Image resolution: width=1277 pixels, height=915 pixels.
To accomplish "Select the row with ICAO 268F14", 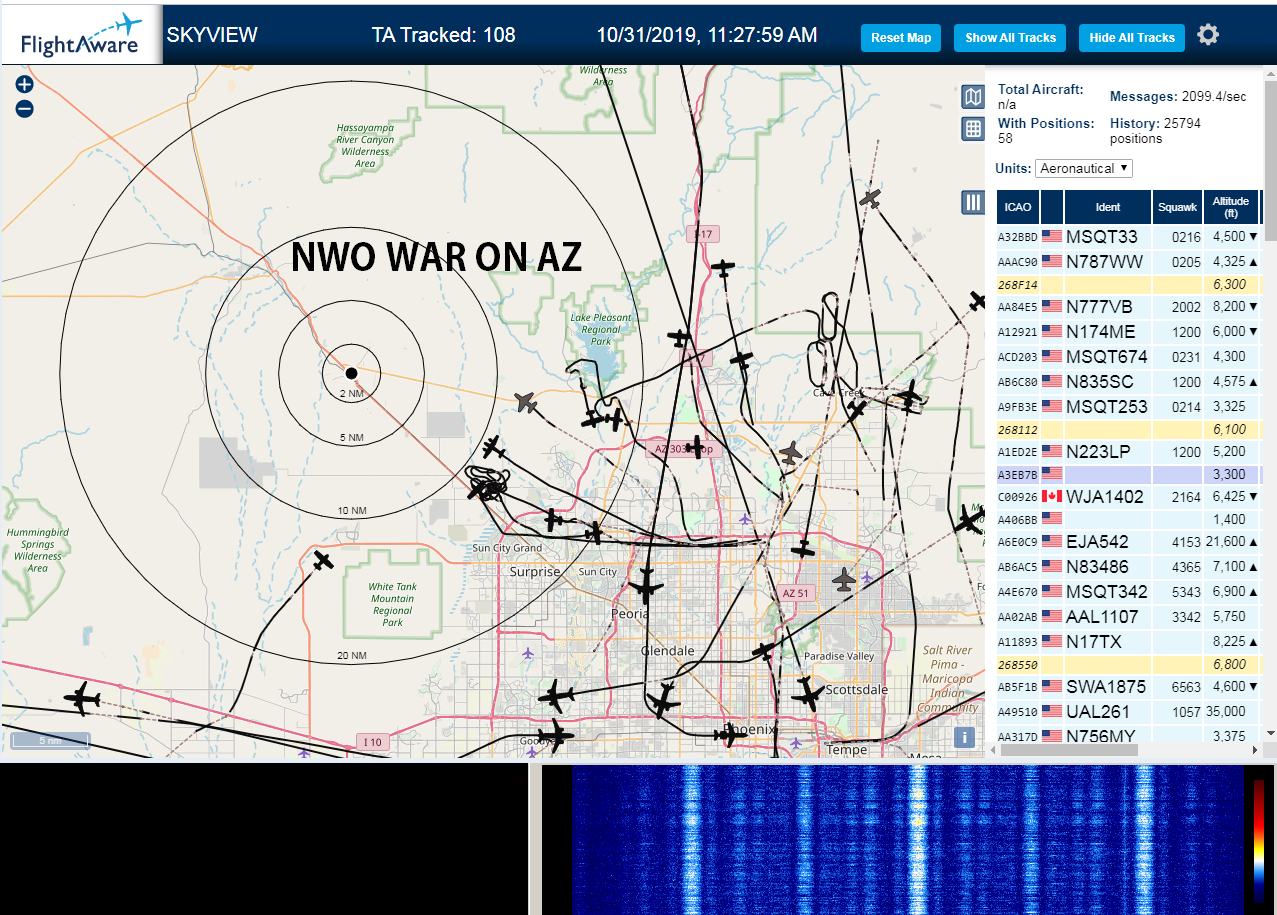I will (1129, 285).
